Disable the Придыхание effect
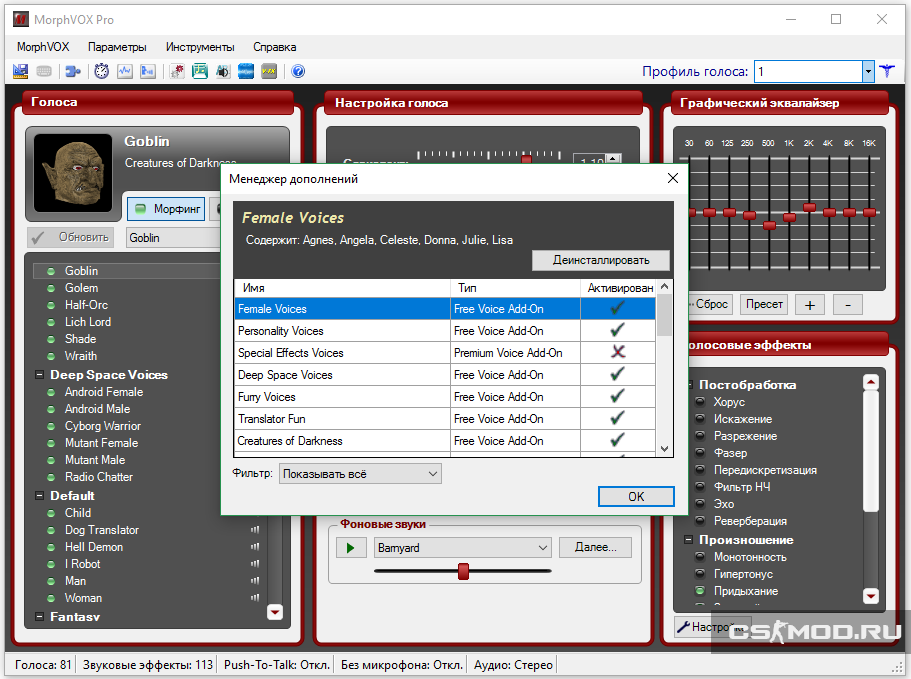911x679 pixels. pos(701,591)
